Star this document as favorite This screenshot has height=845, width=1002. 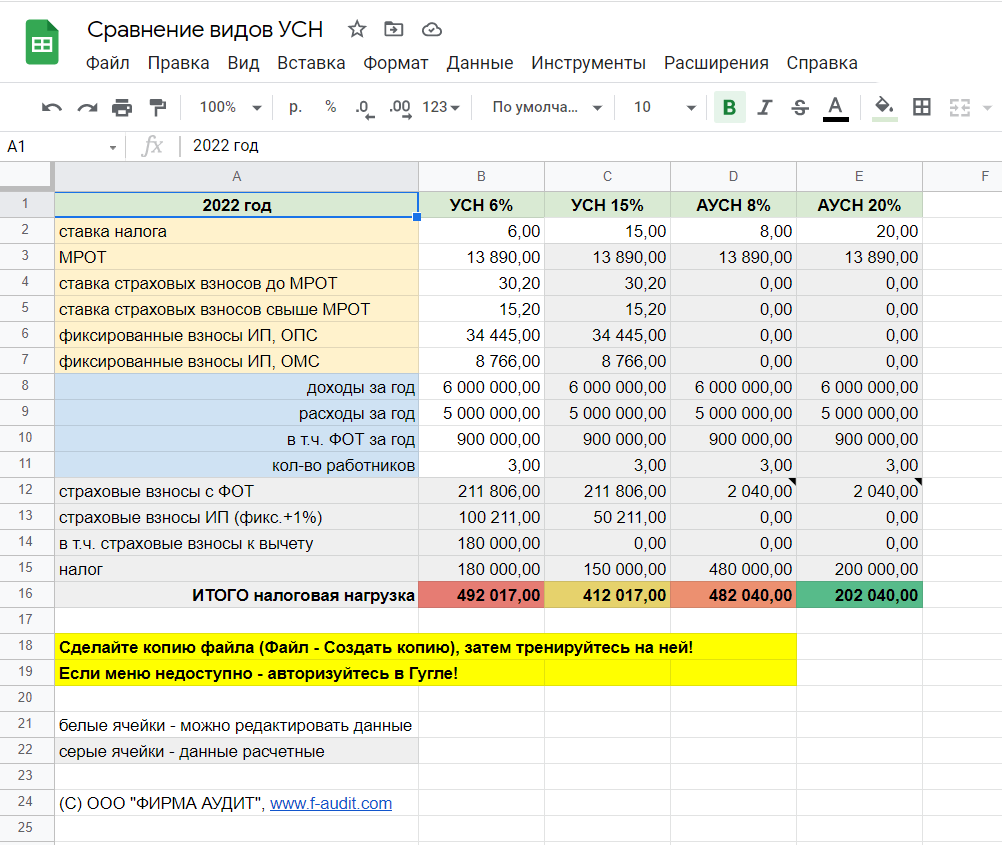(357, 29)
